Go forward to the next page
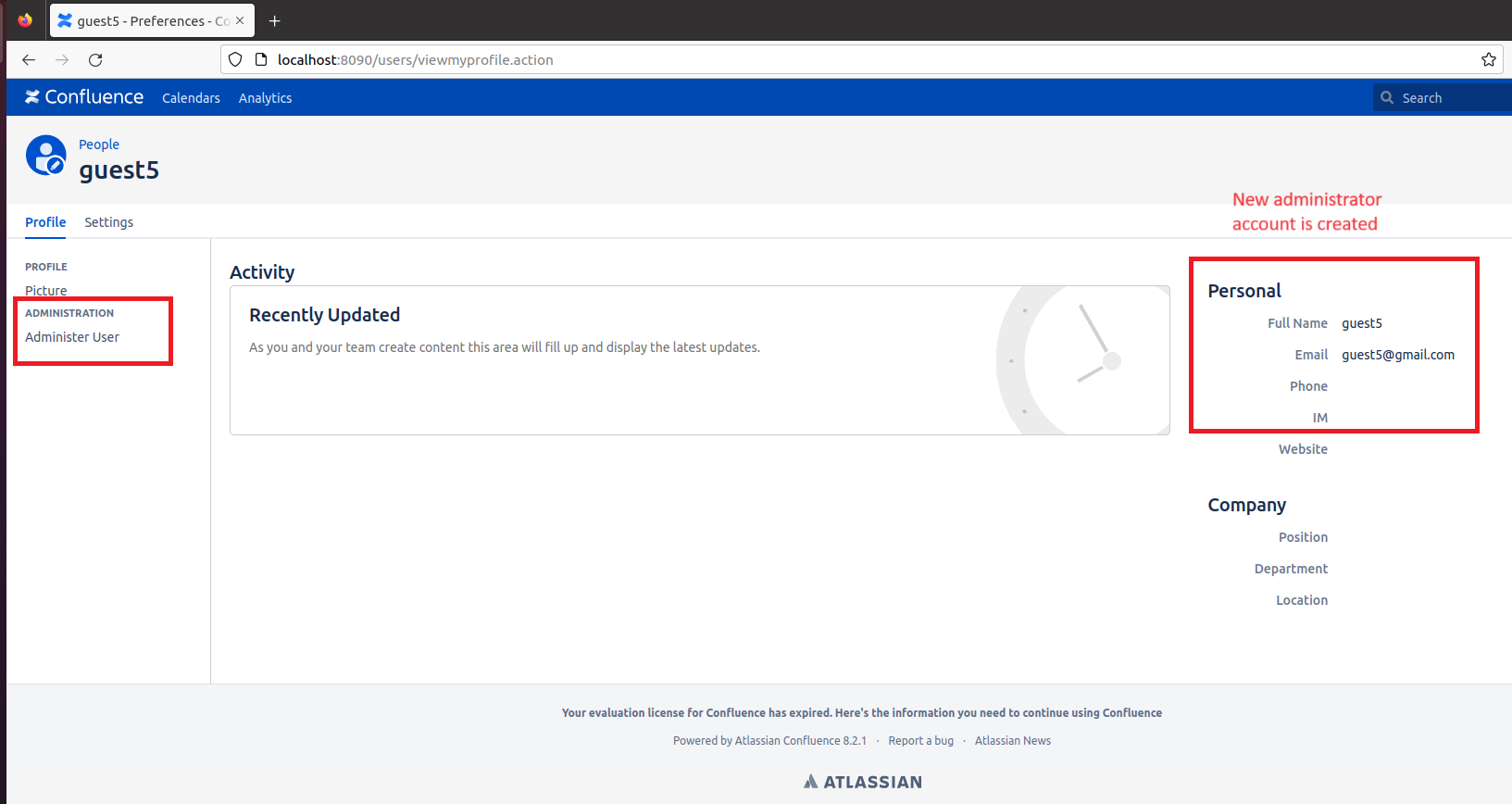 [62, 59]
